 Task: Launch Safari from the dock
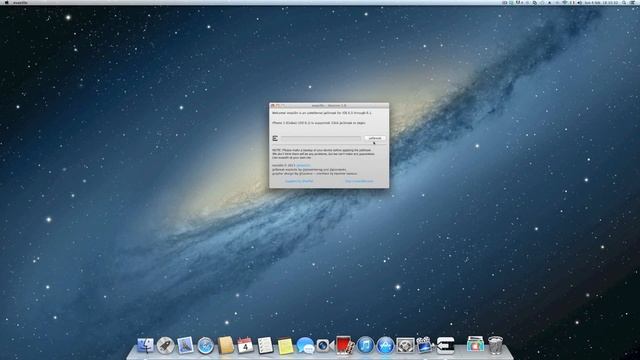coord(205,346)
